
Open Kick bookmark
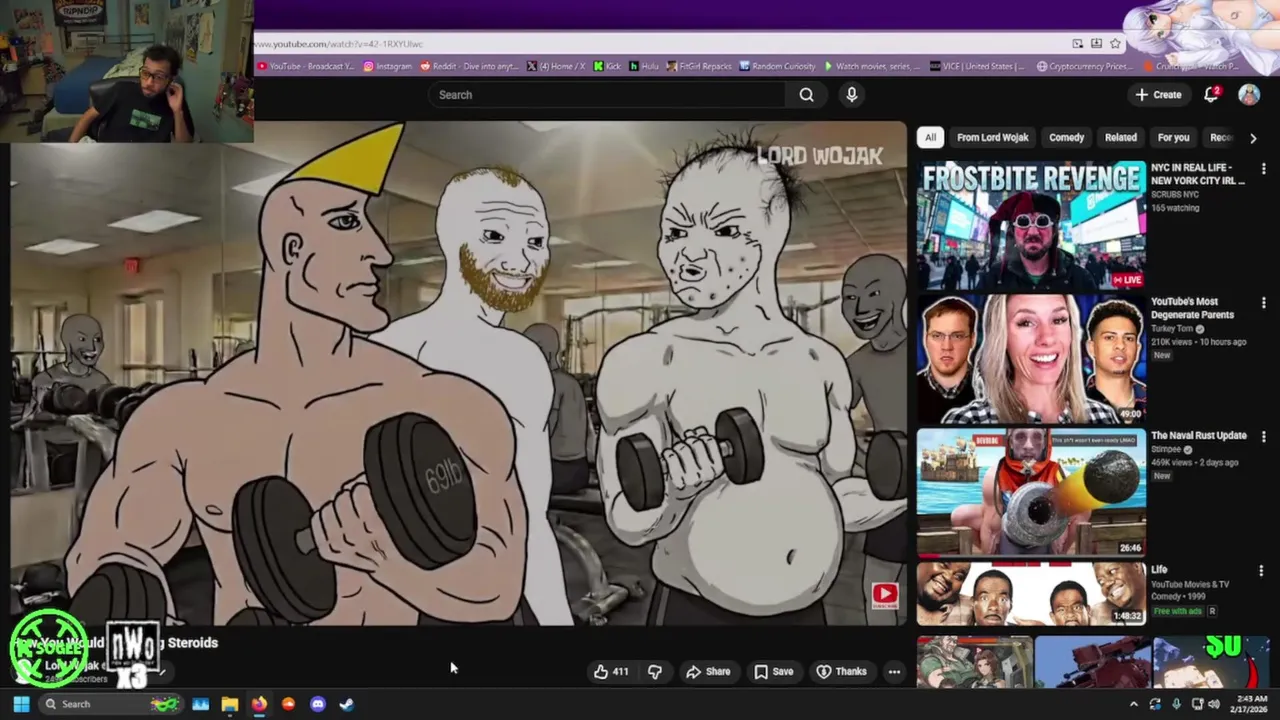607,66
